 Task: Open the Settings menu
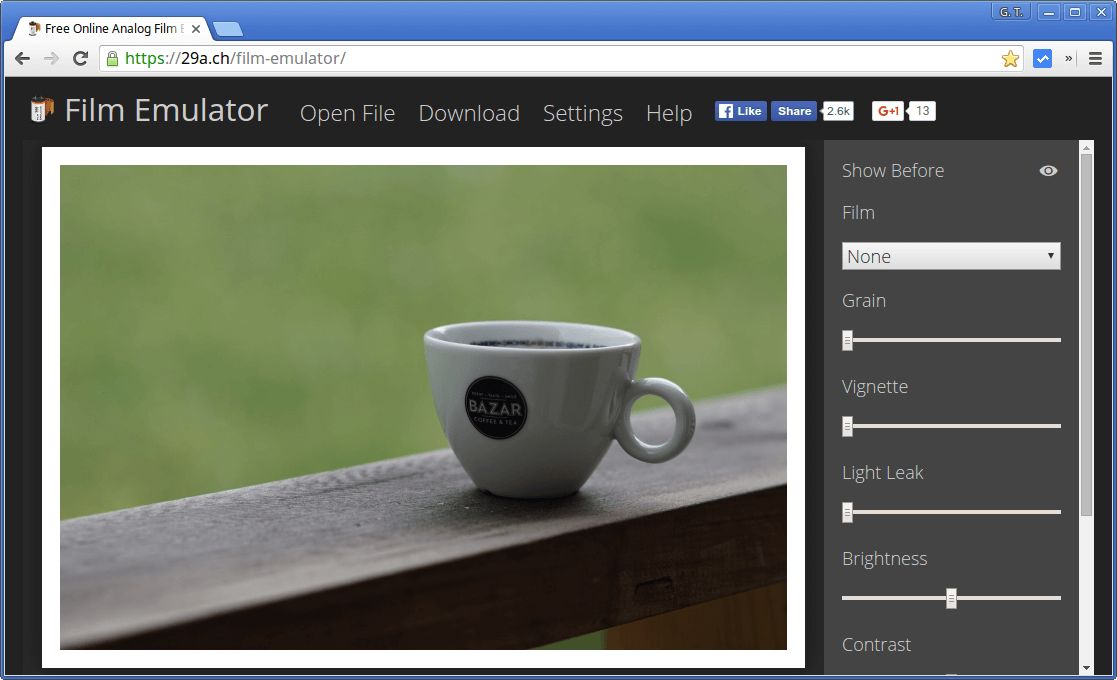pos(583,113)
